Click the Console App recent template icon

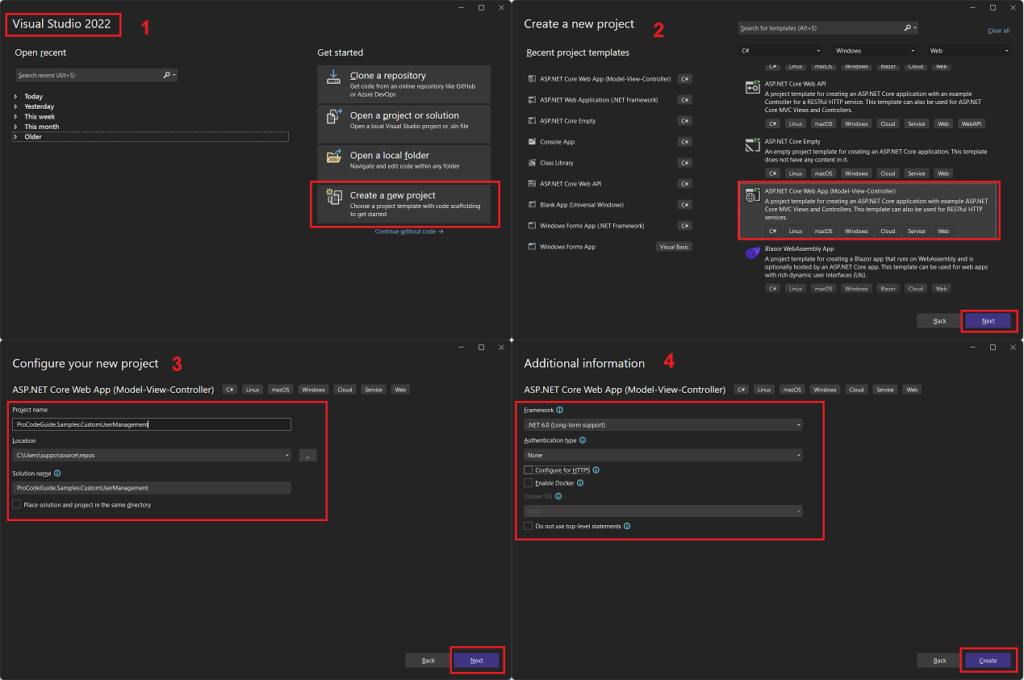pyautogui.click(x=532, y=142)
